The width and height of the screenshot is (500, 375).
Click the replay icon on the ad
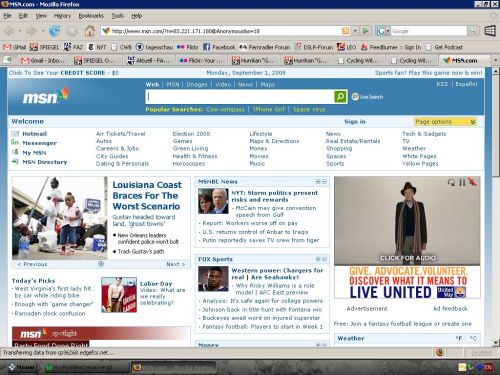[x=451, y=182]
